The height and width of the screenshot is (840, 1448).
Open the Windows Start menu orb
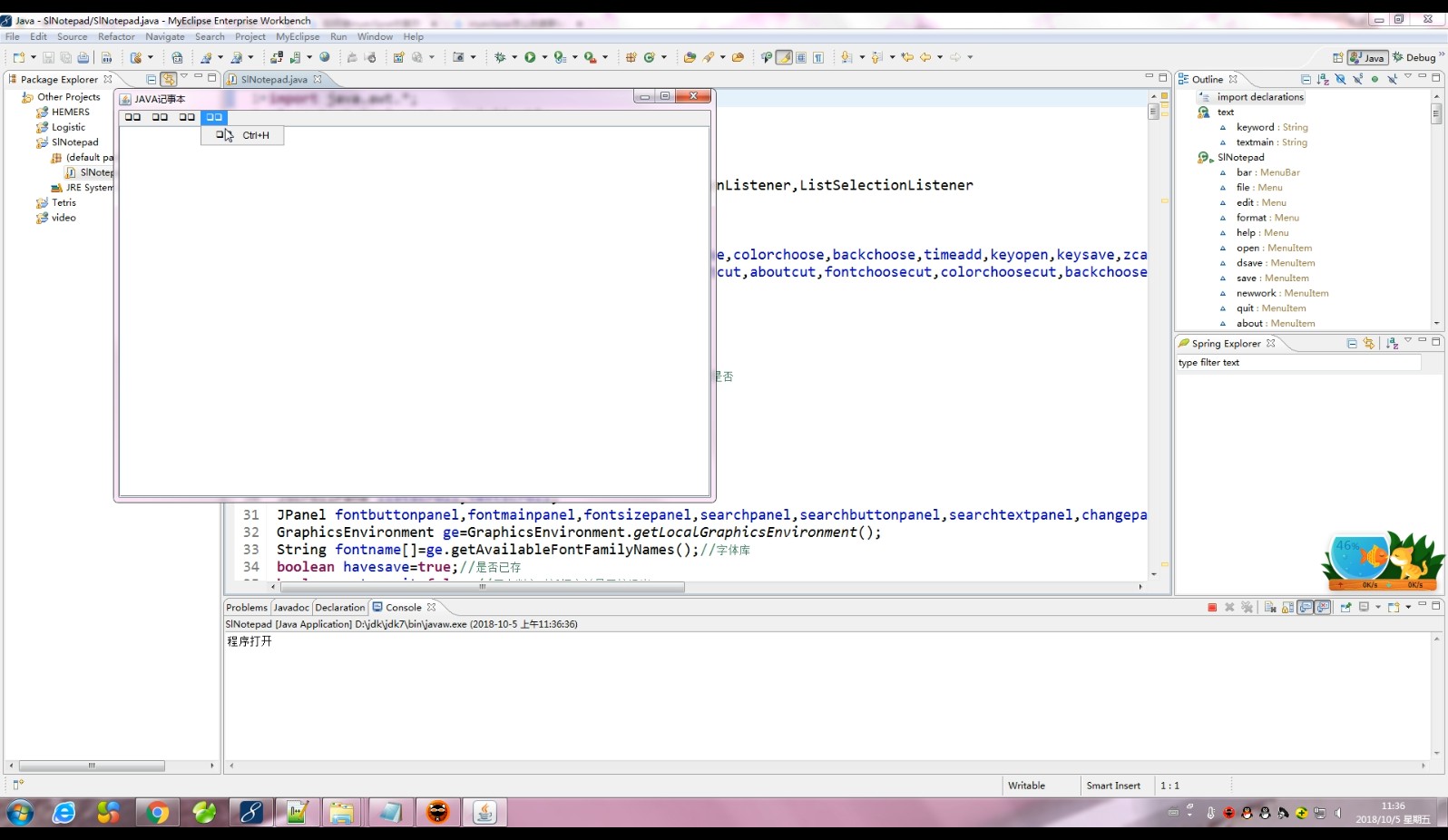click(x=20, y=813)
